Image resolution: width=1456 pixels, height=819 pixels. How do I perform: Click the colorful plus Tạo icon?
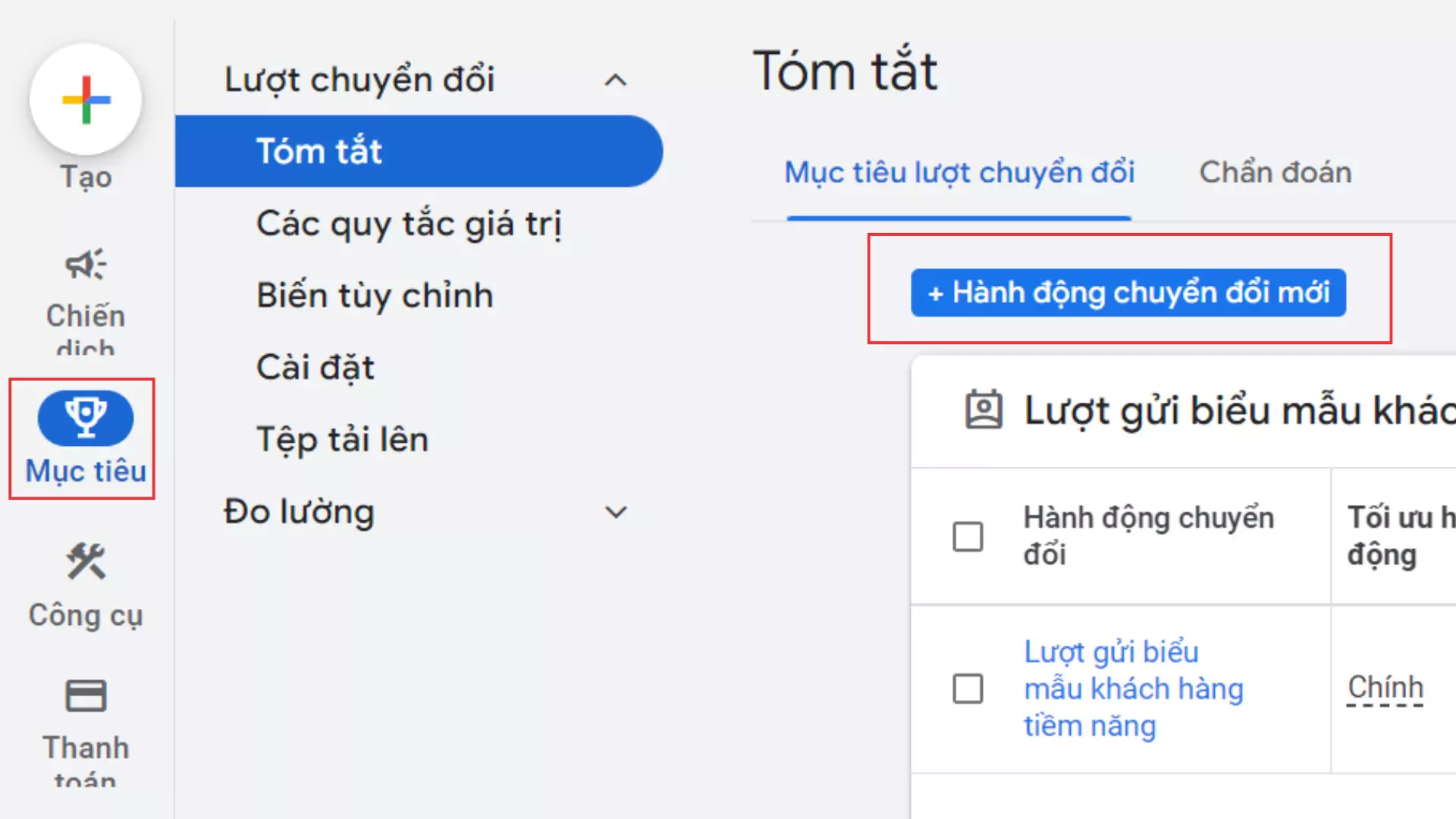(86, 99)
